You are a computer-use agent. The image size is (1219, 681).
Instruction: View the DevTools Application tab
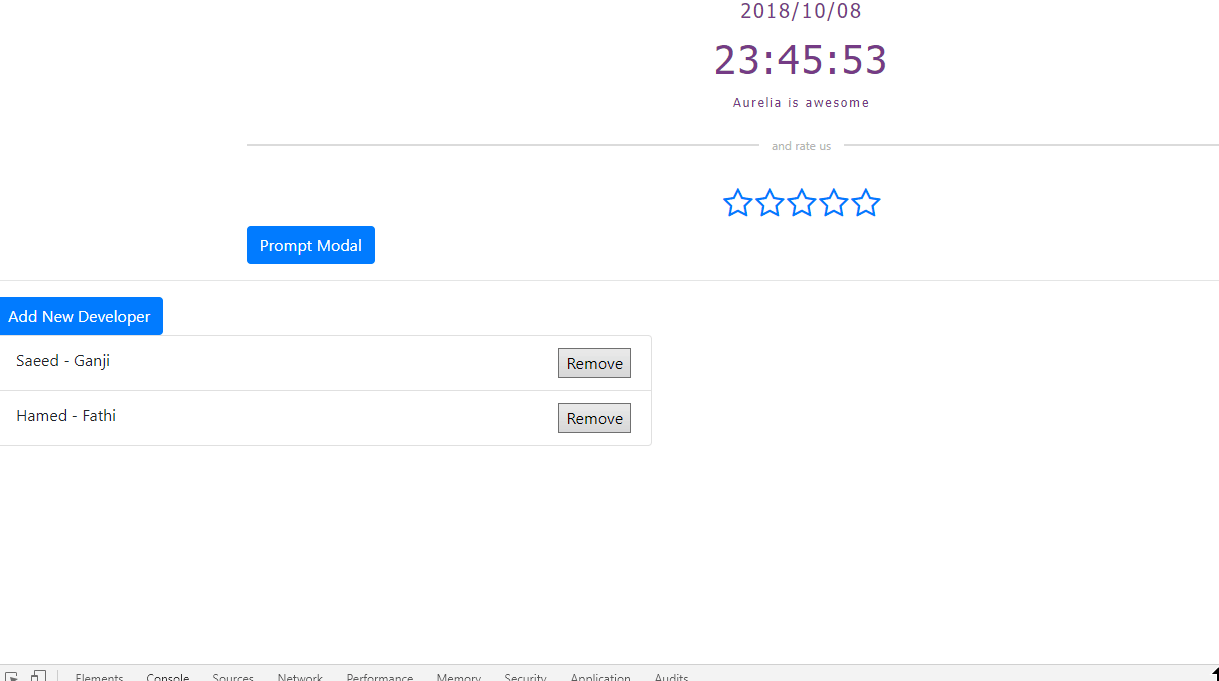pos(600,677)
